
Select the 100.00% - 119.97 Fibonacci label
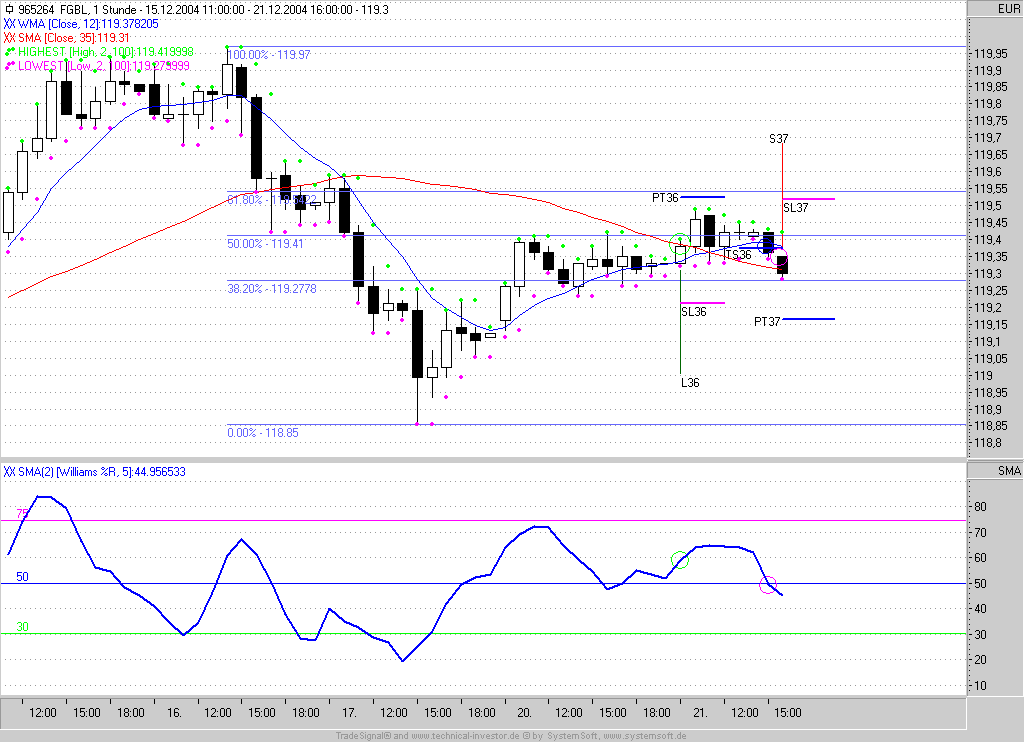coord(269,54)
